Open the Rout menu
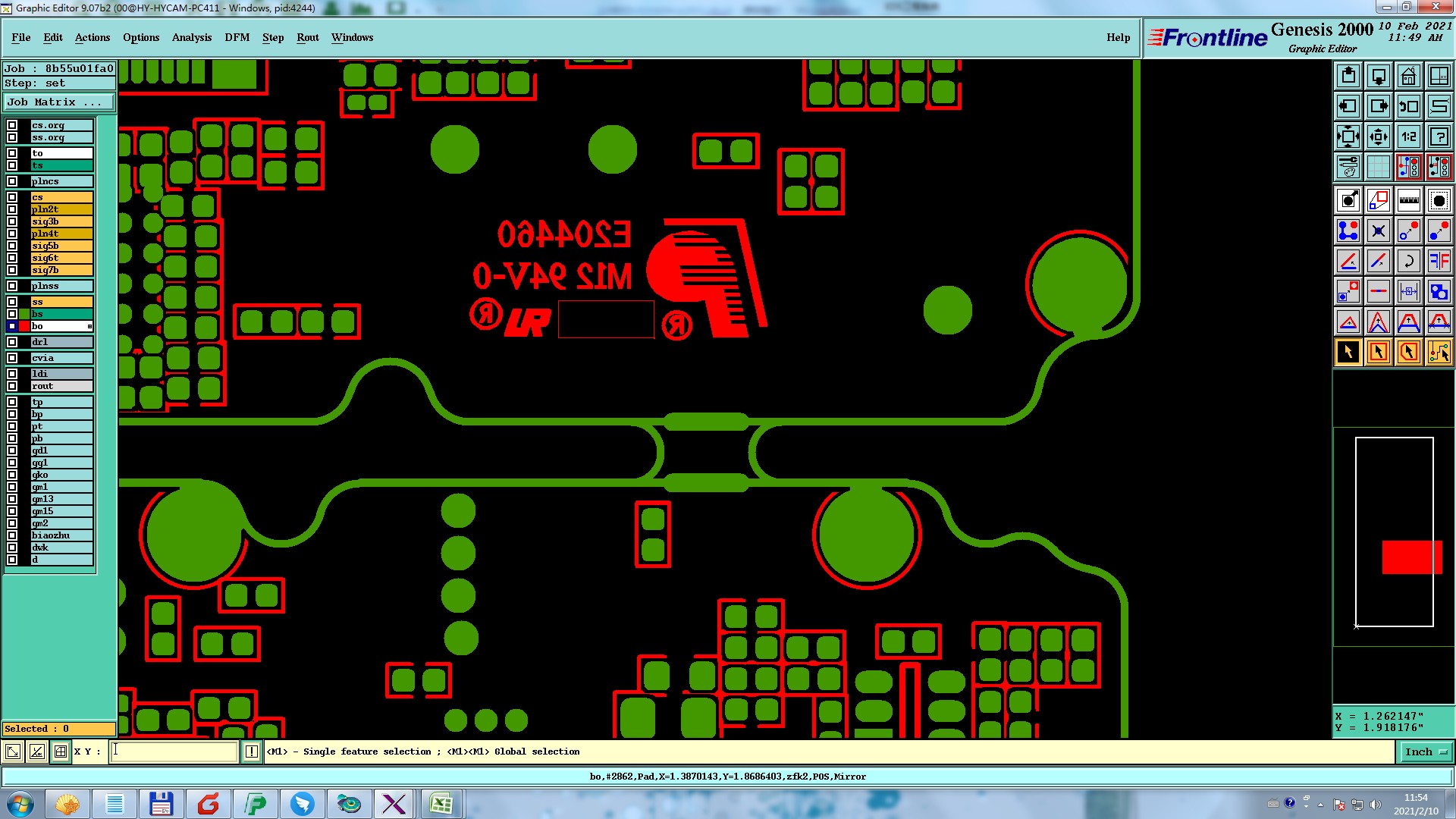The width and height of the screenshot is (1456, 819). click(308, 37)
